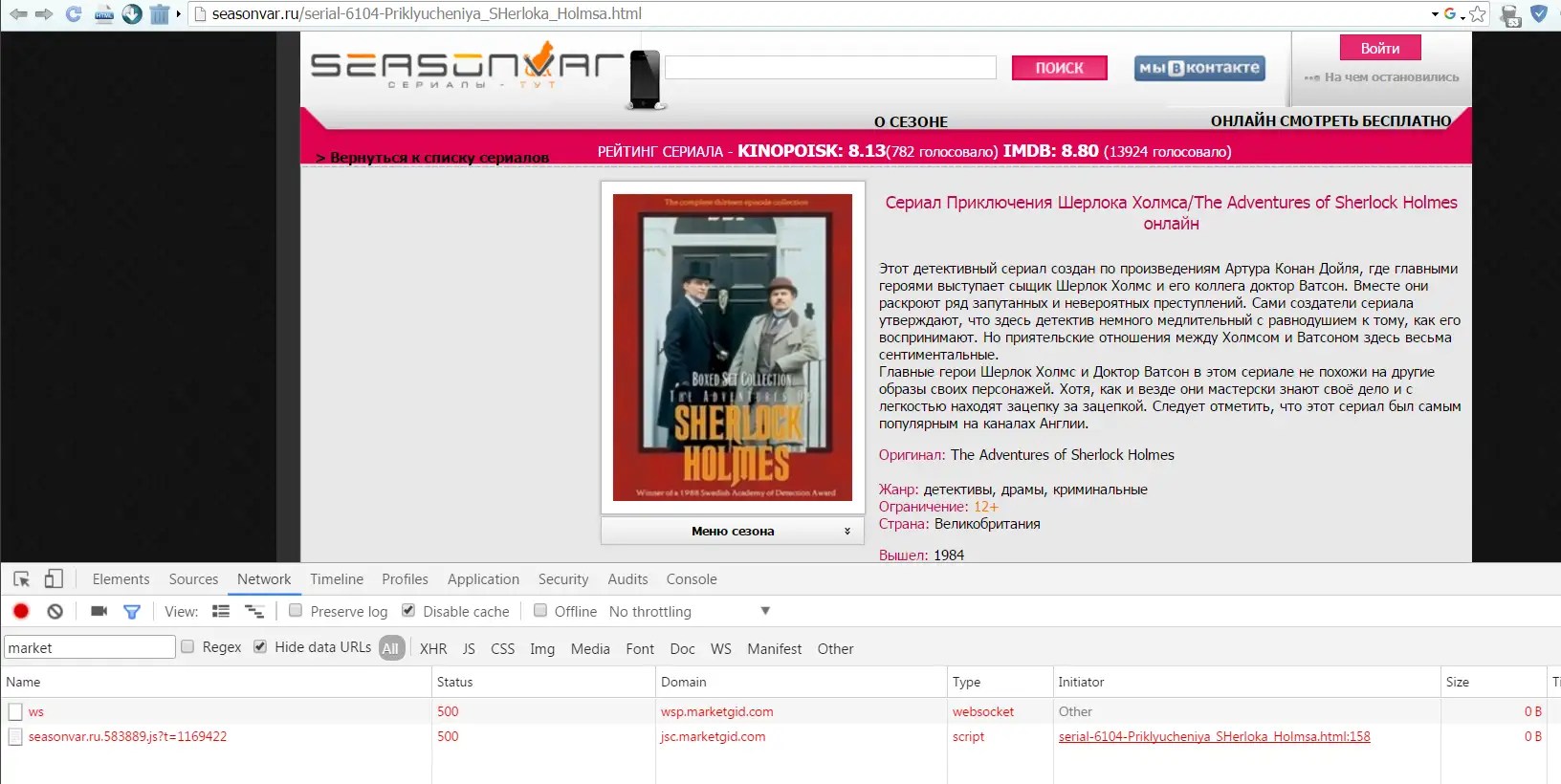Focus the site search field

click(830, 68)
